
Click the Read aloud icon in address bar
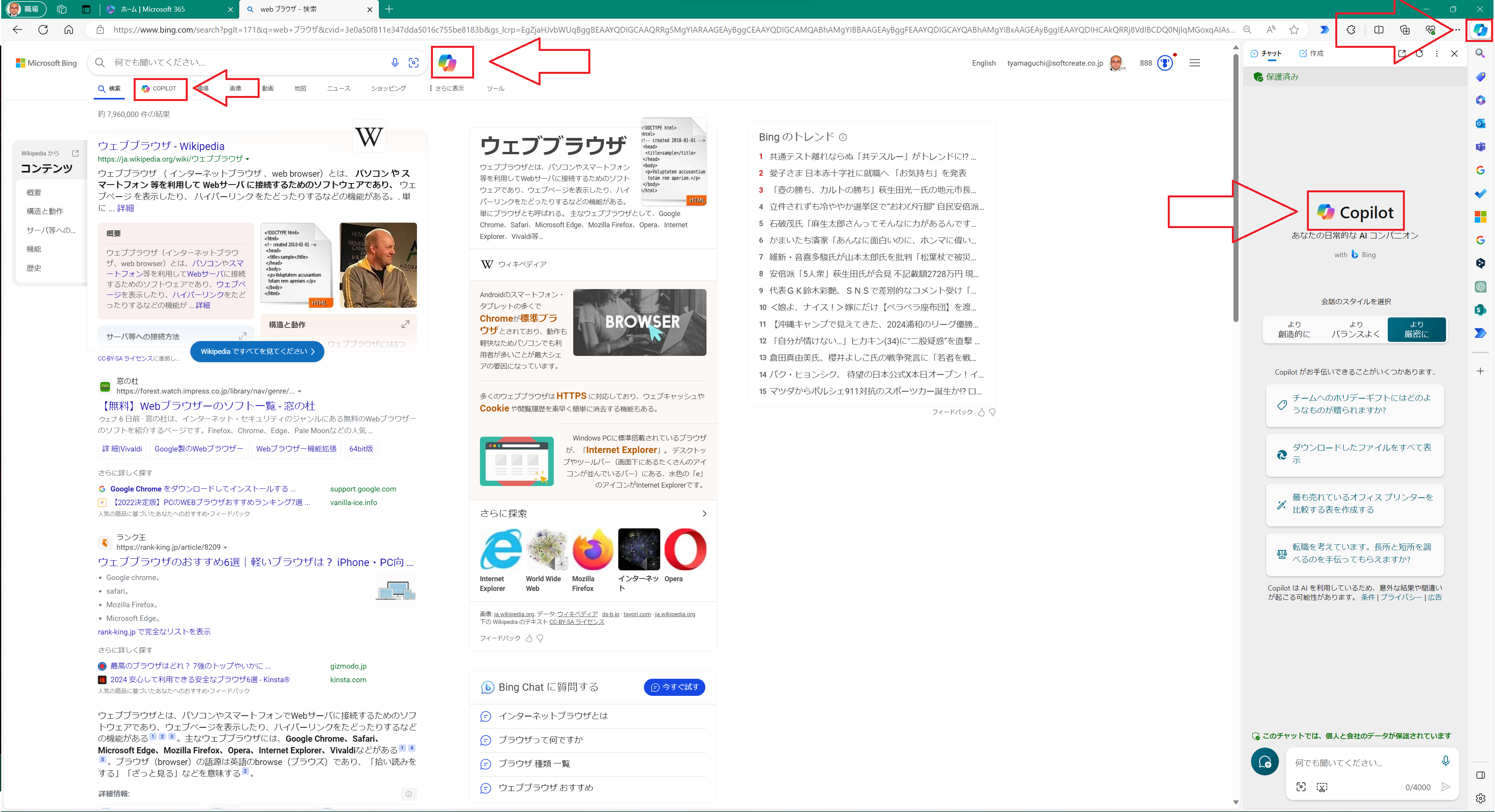1271,30
